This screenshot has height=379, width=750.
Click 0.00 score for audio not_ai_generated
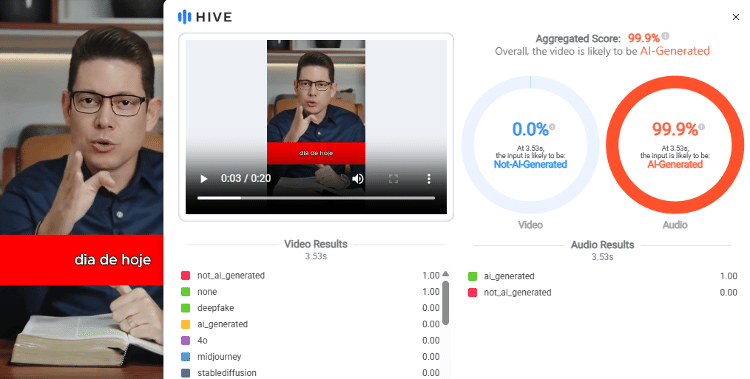pos(728,292)
